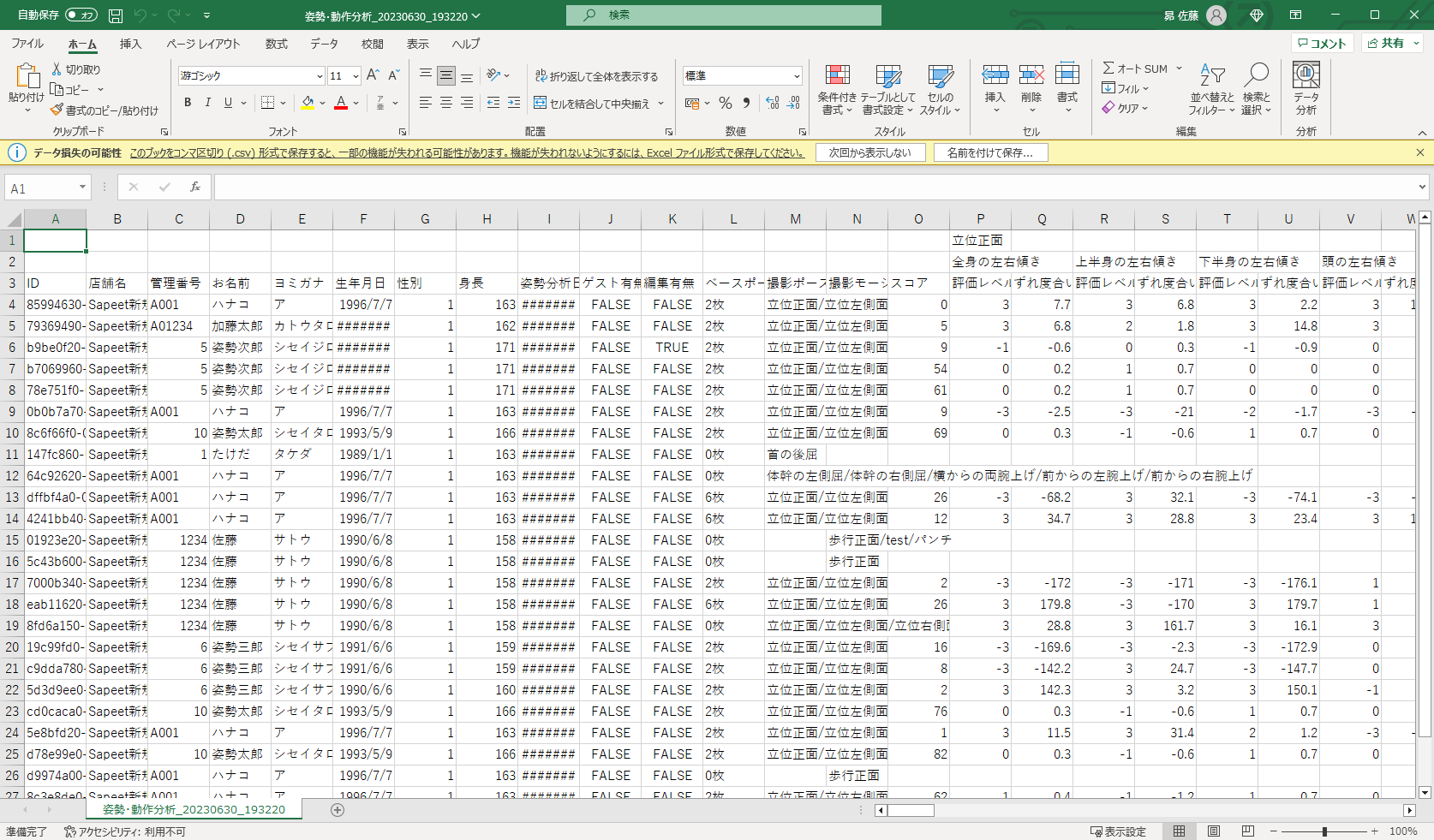The image size is (1434, 840).
Task: Click the comma style icon
Action: [x=747, y=103]
